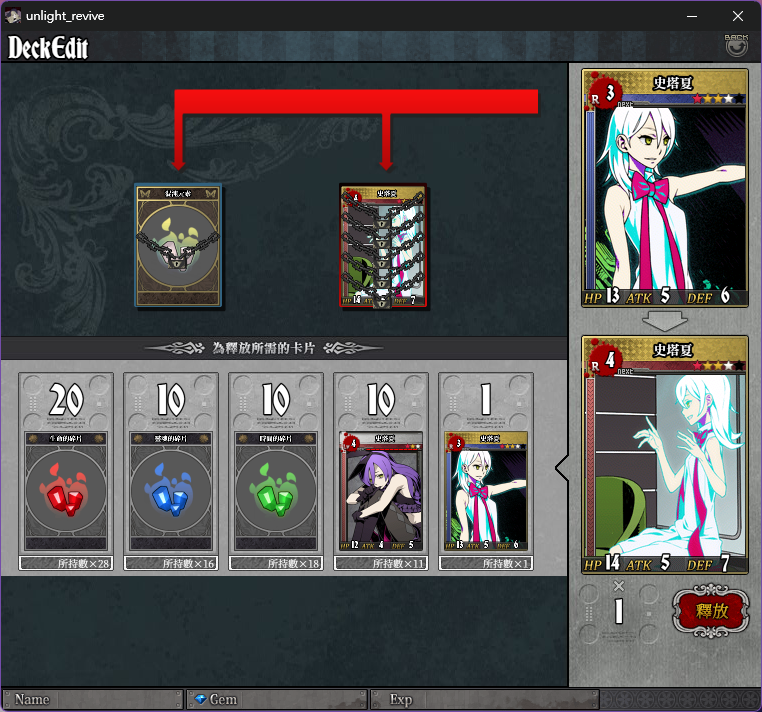
Task: Select the red gem fragment card
Action: (x=66, y=491)
